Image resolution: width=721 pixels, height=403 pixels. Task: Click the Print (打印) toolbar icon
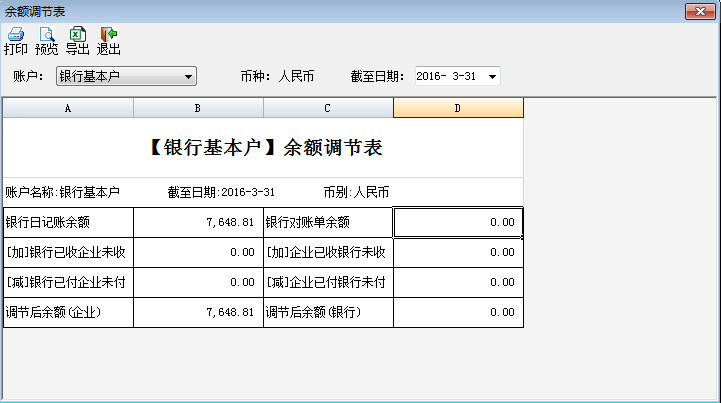pos(16,40)
